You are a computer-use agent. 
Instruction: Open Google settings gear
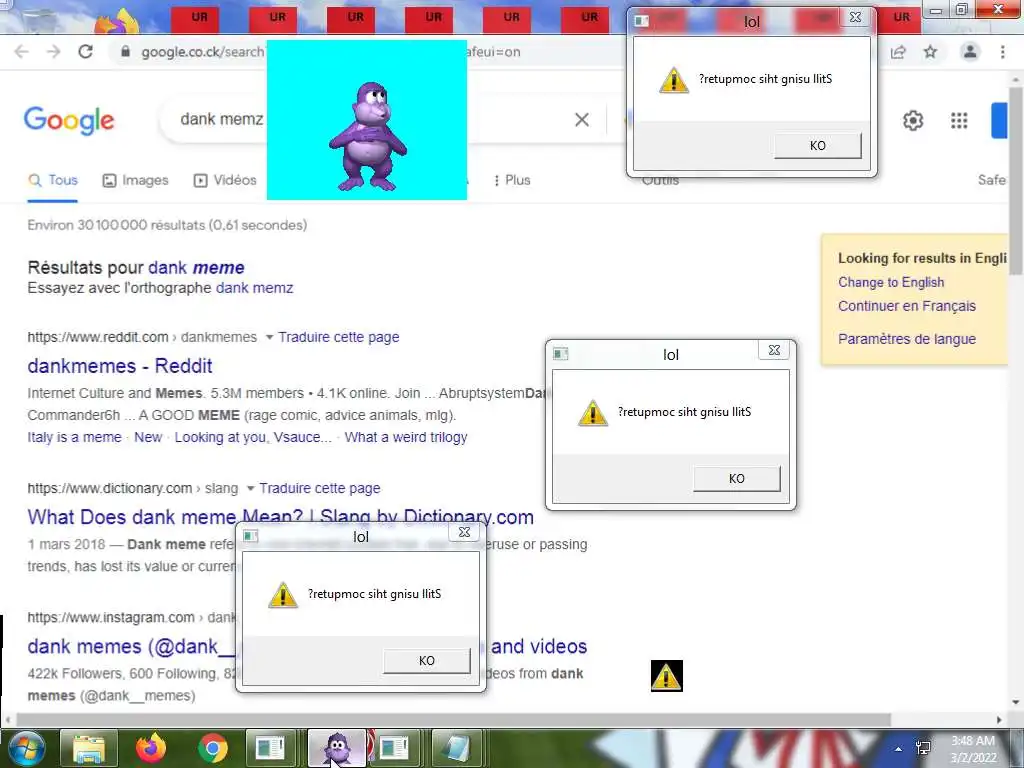pos(913,120)
